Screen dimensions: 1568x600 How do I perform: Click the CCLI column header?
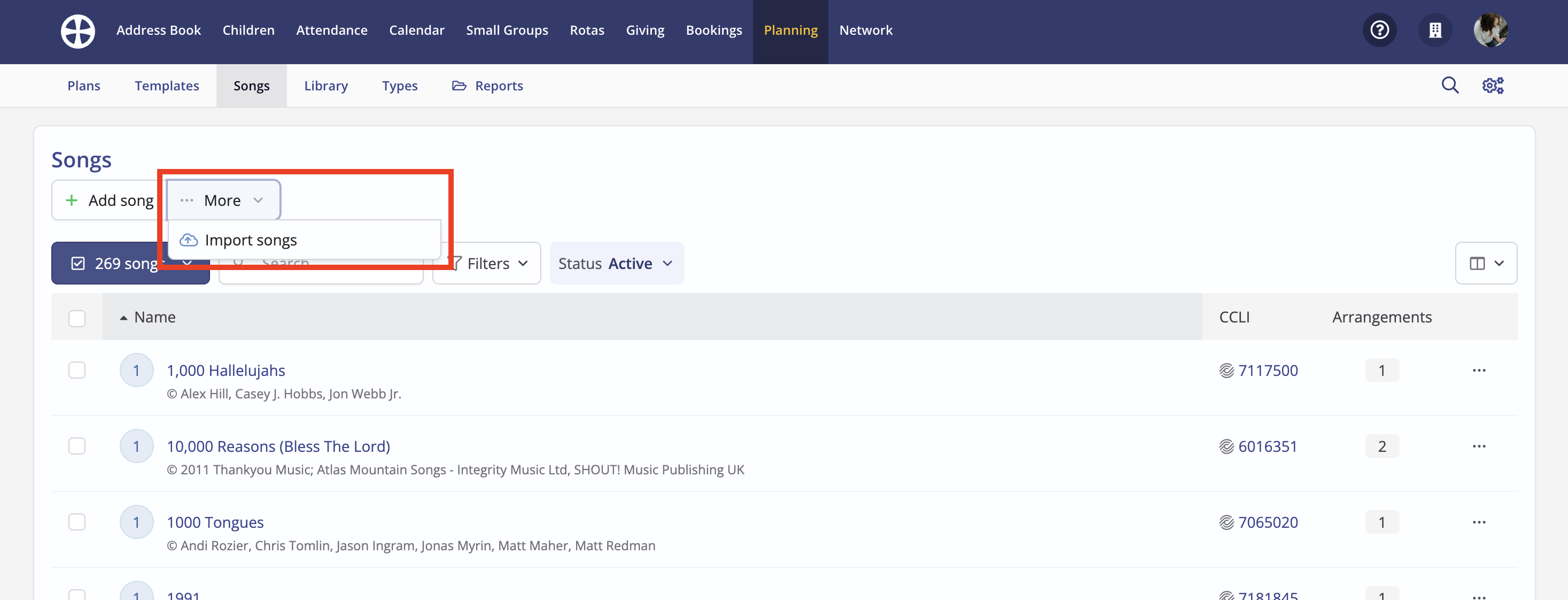(1234, 317)
